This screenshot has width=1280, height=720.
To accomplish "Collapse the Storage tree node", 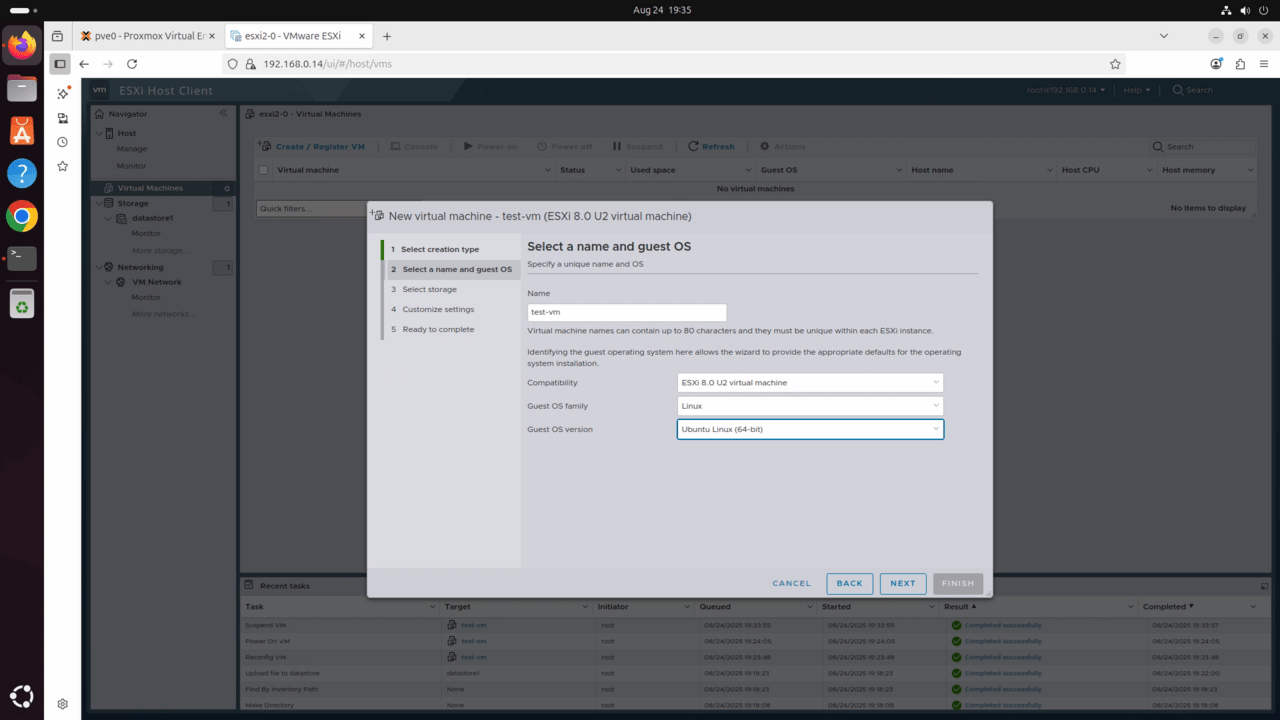I will [x=99, y=203].
